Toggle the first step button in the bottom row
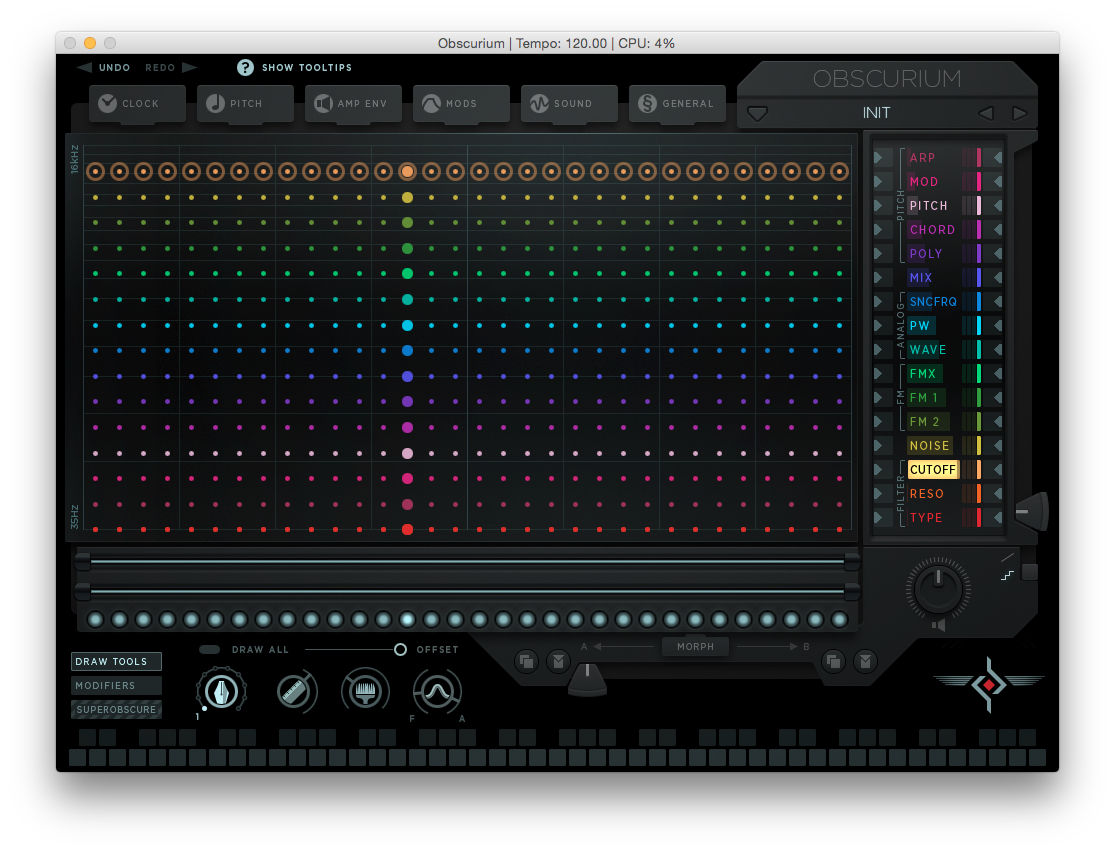1115x852 pixels. 95,620
